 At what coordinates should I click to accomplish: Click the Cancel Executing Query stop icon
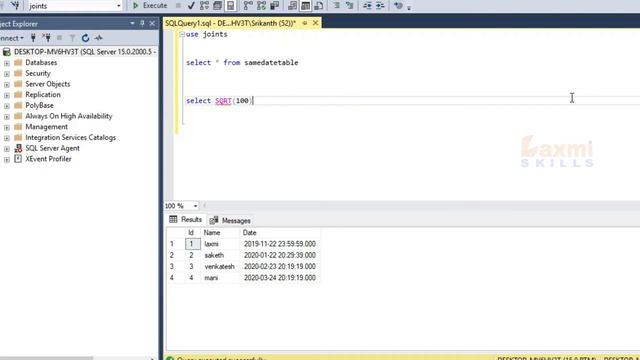(178, 6)
